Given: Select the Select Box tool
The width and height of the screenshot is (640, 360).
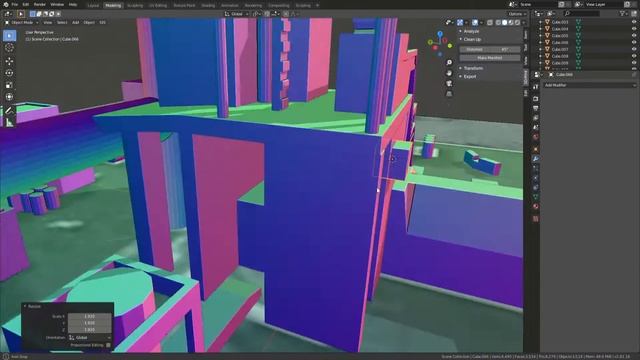Looking at the screenshot, I should [9, 36].
